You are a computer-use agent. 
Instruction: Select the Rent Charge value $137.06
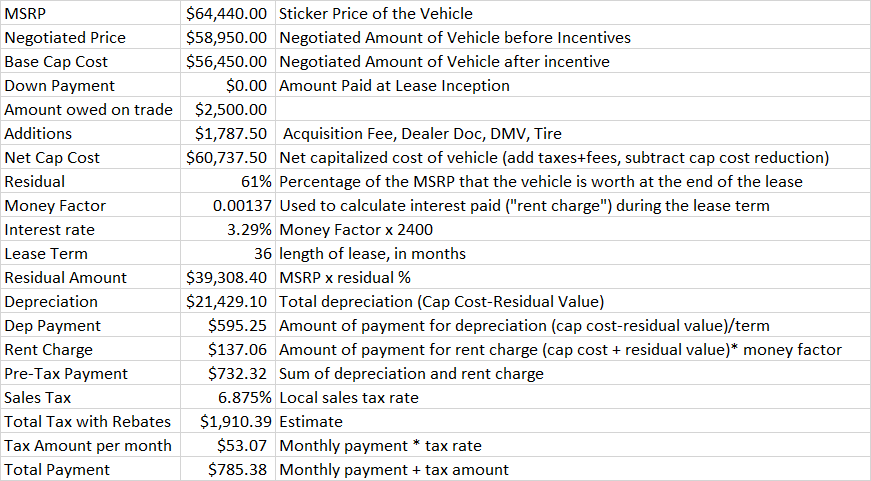228,349
